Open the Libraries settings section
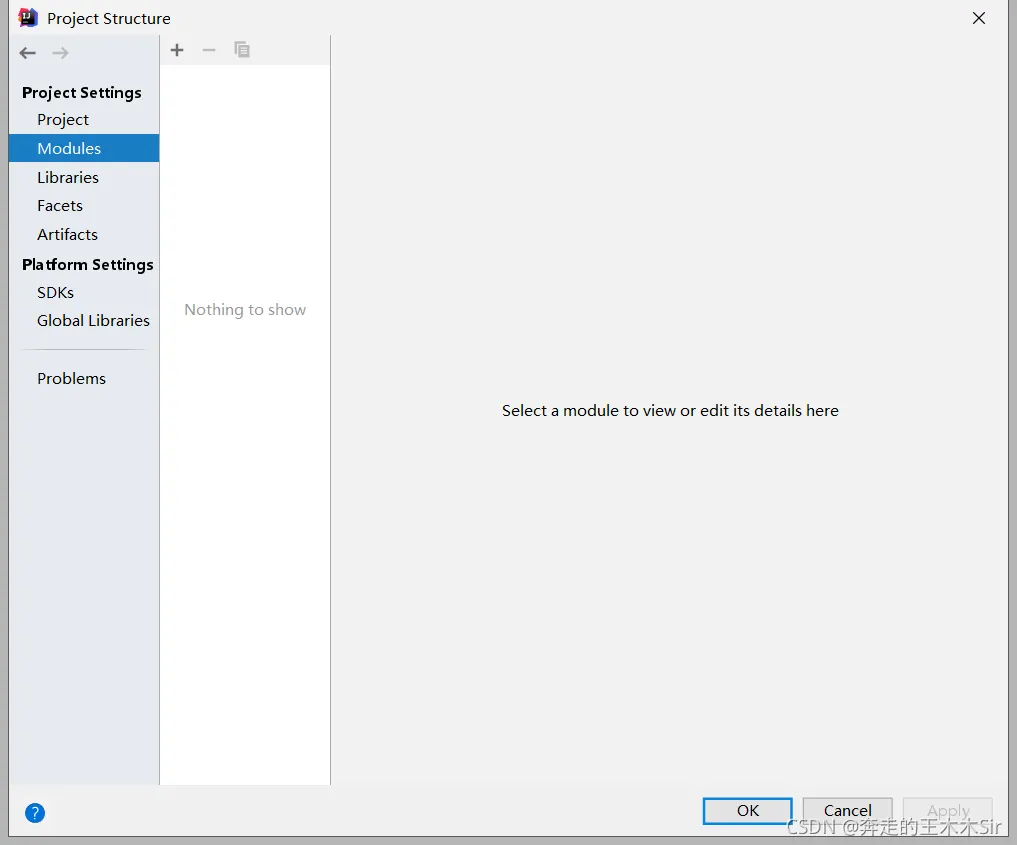Image resolution: width=1017 pixels, height=845 pixels. click(x=68, y=177)
